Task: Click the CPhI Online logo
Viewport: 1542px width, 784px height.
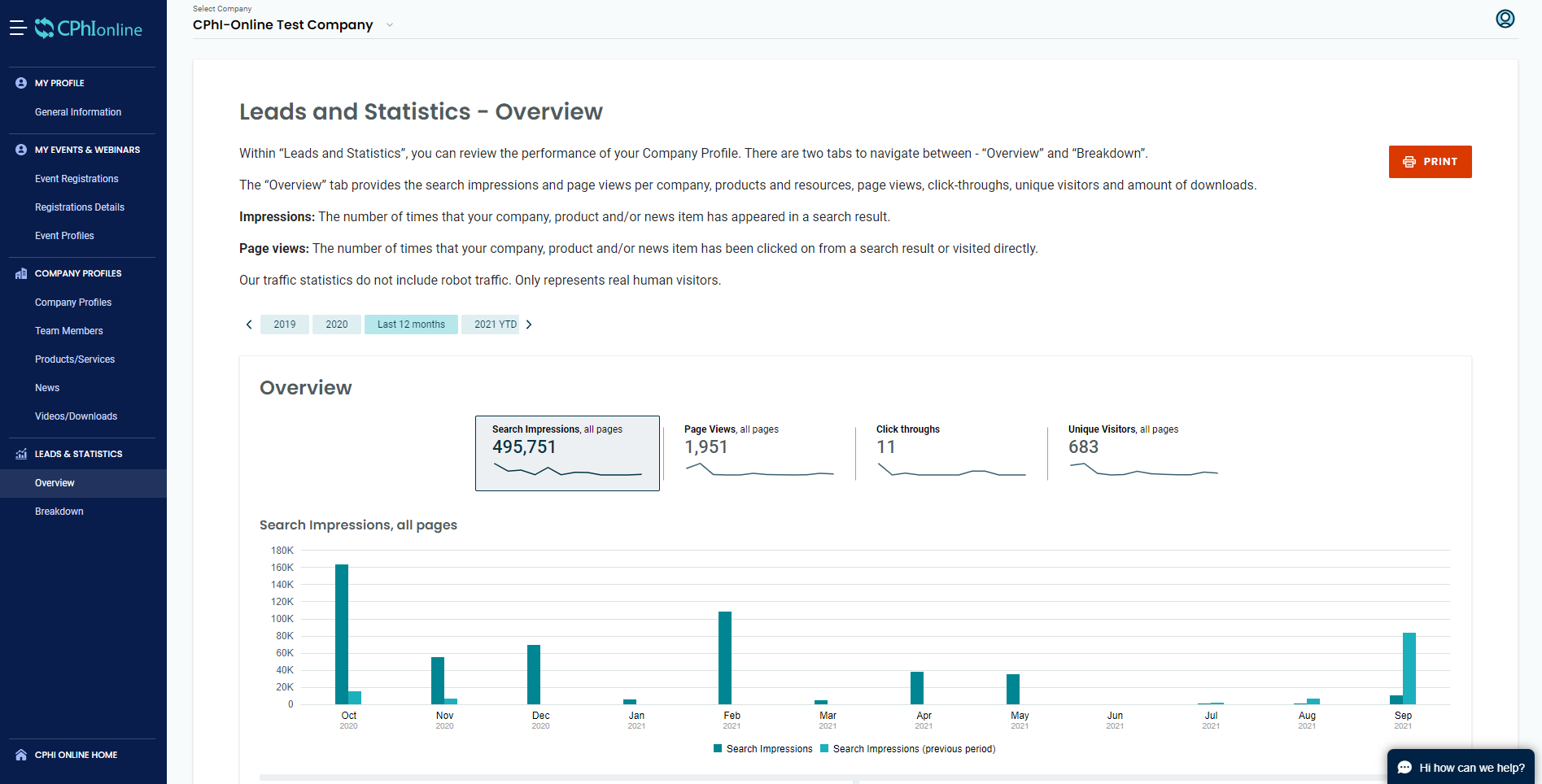Action: pyautogui.click(x=90, y=28)
